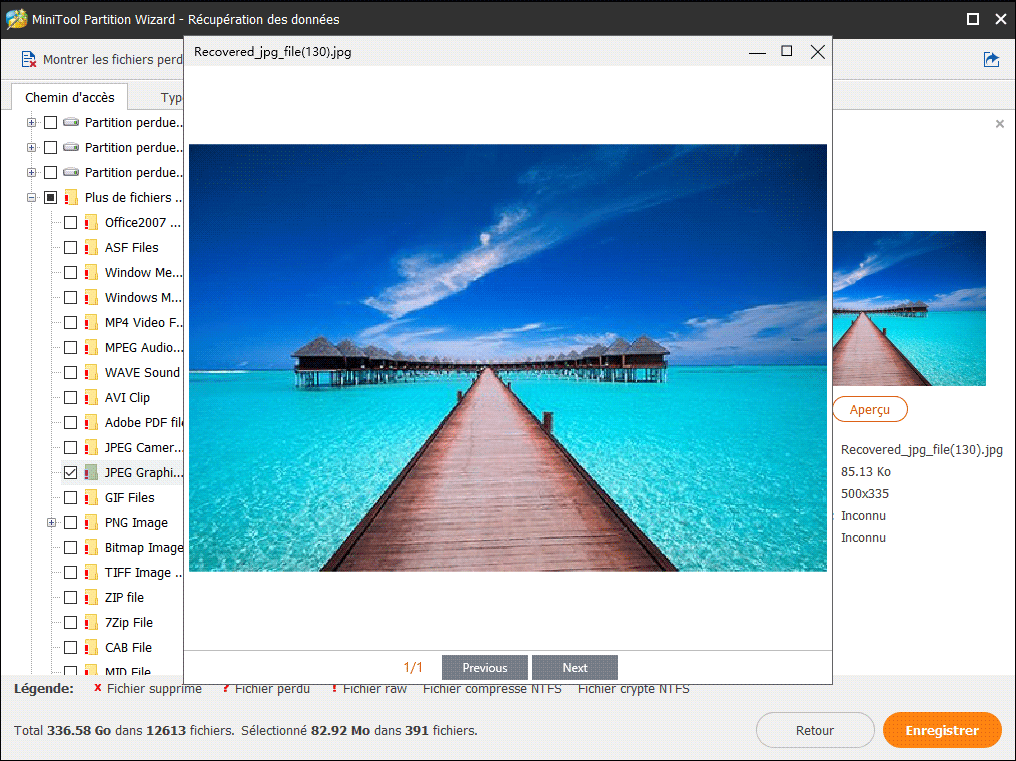Check the Adobe PDF file checkbox
This screenshot has height=761, width=1016.
pyautogui.click(x=71, y=423)
